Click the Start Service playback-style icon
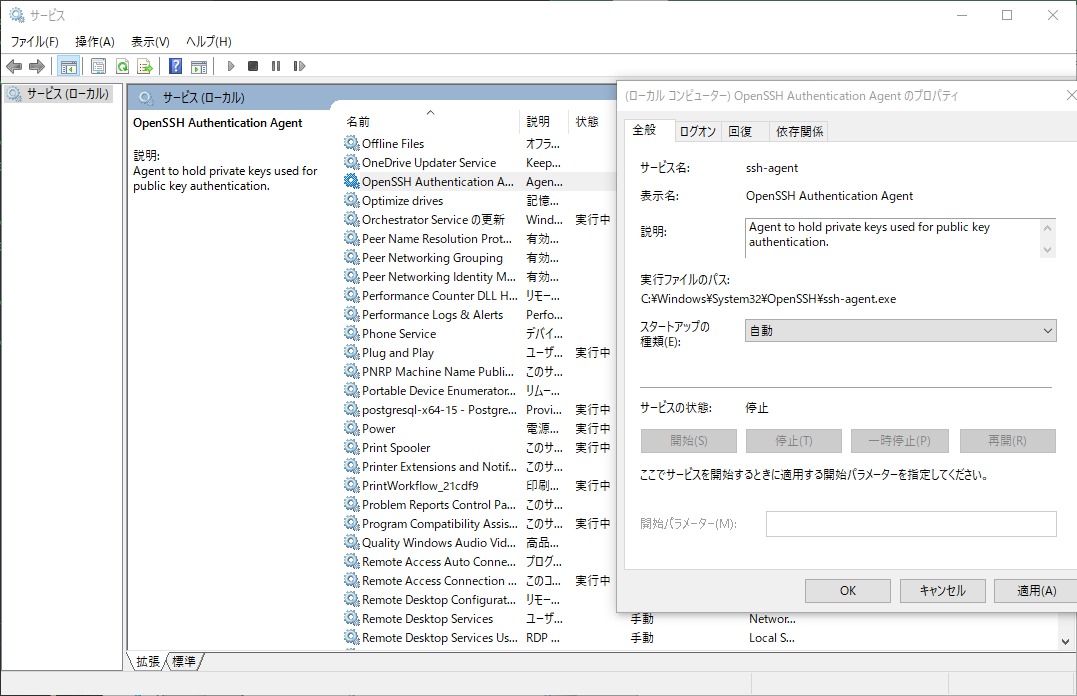 click(x=230, y=66)
